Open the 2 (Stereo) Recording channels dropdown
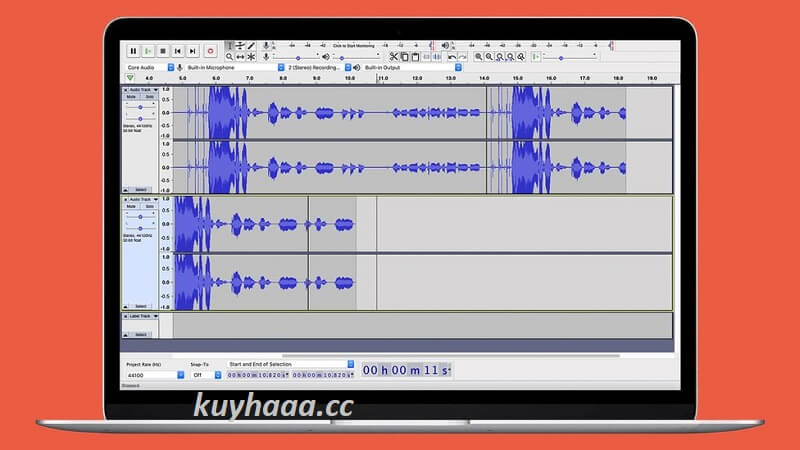The image size is (800, 450). 319,67
